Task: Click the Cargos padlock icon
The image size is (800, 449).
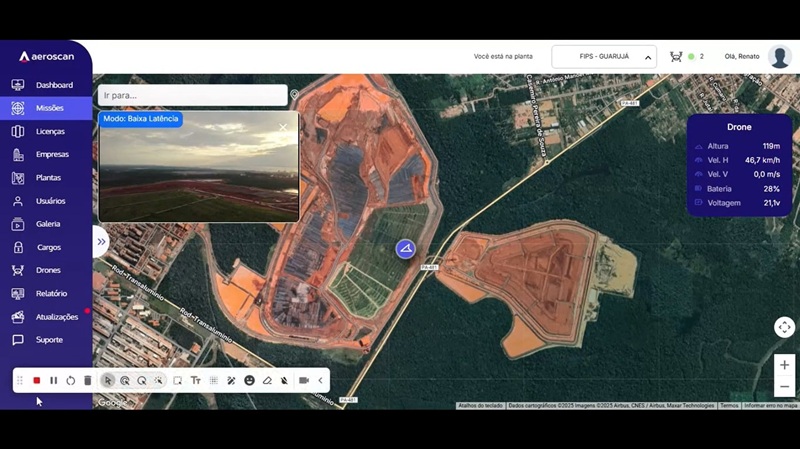Action: coord(18,247)
